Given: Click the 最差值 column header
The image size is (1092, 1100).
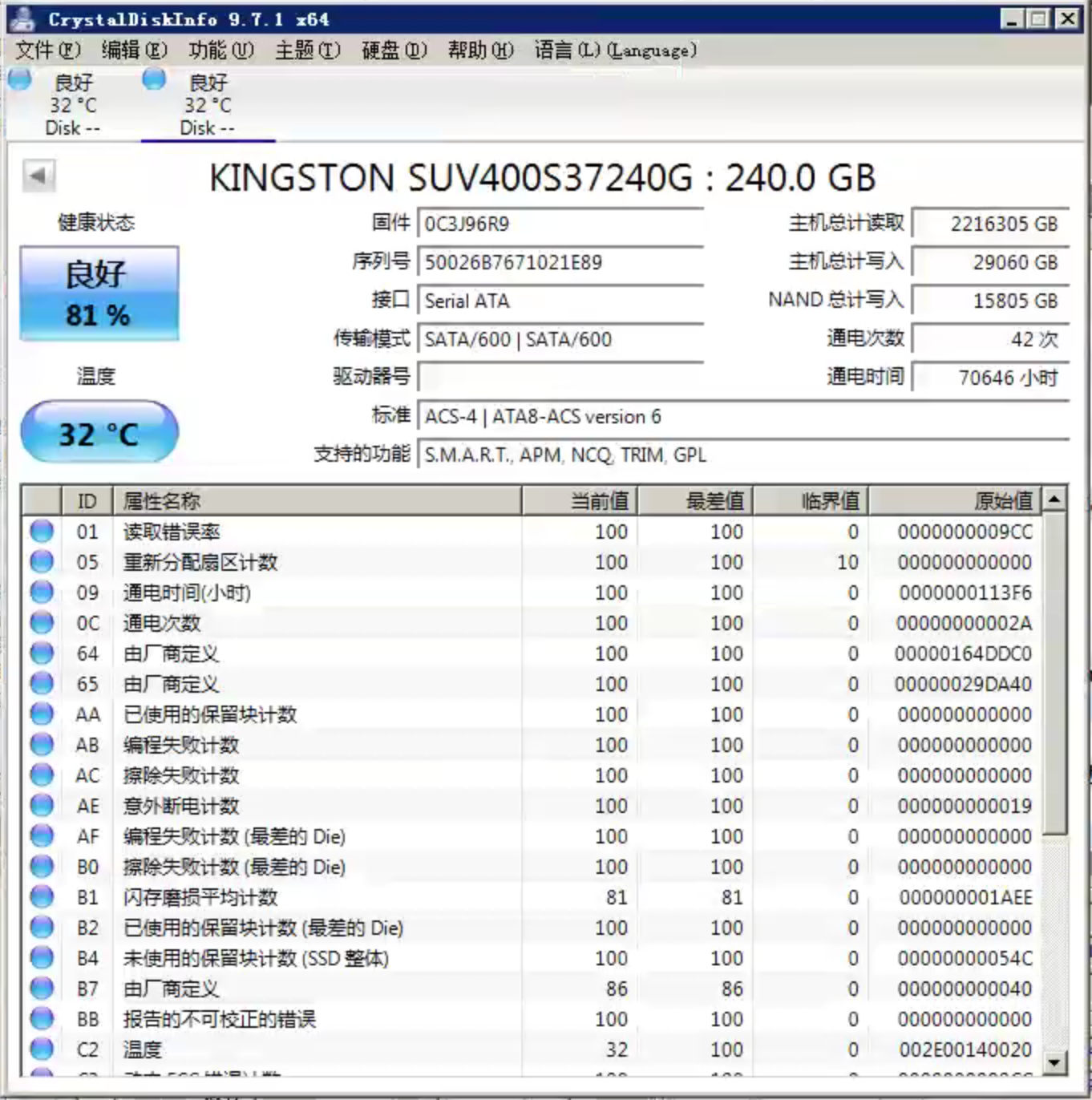Looking at the screenshot, I should tap(695, 501).
